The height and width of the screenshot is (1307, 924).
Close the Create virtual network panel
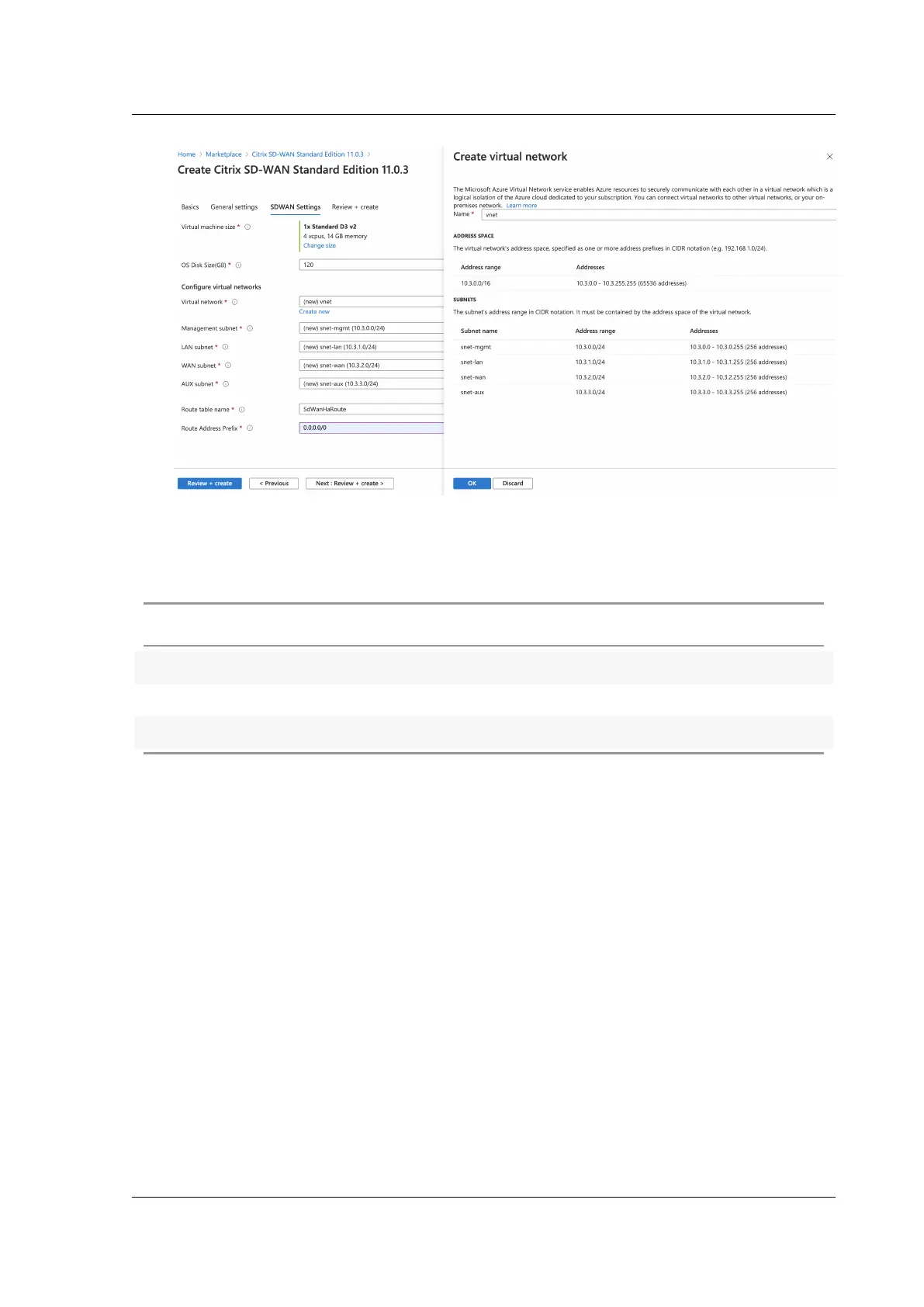pyautogui.click(x=829, y=157)
